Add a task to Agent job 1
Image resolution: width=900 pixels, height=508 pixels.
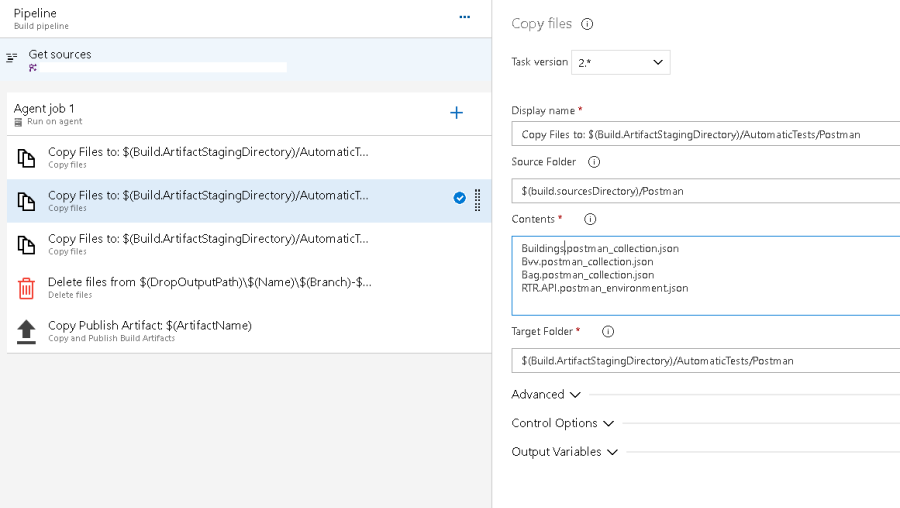[456, 113]
